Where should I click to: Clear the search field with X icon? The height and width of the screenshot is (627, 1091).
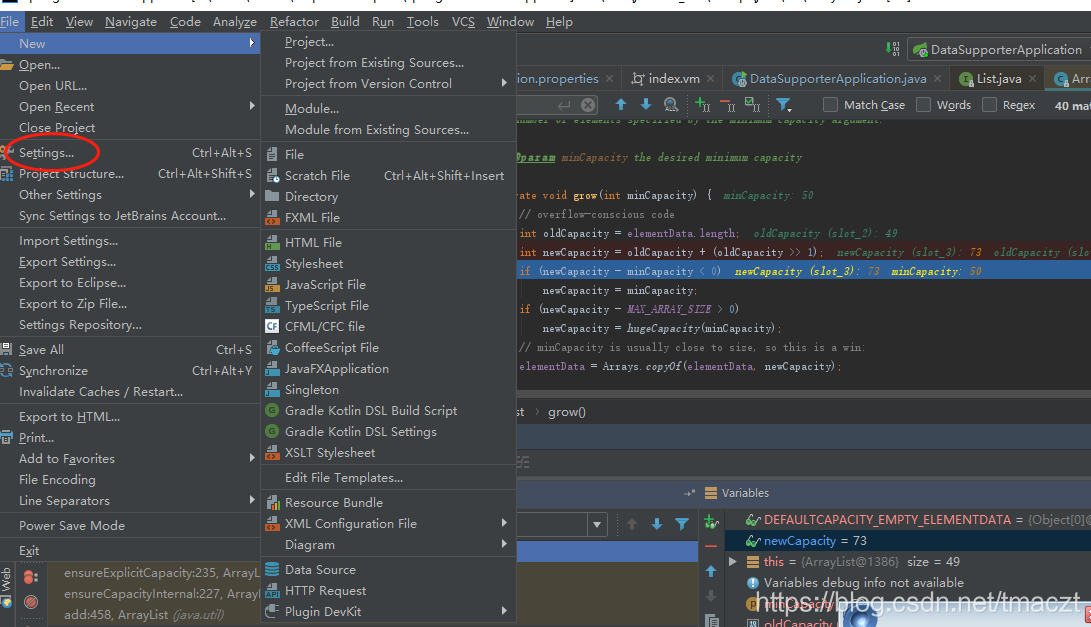tap(588, 104)
